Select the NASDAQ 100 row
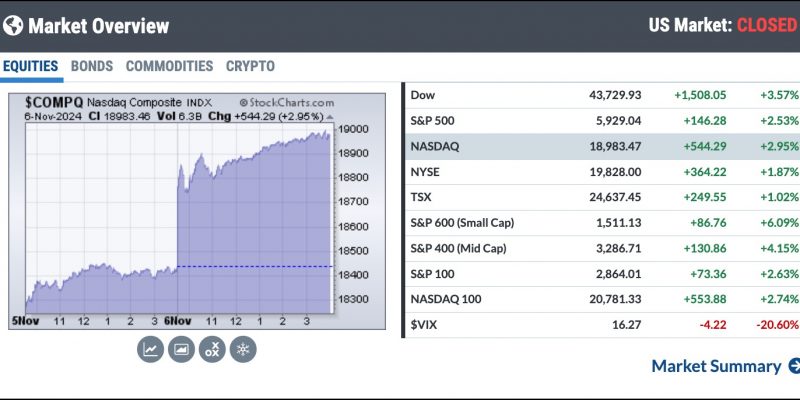 coord(602,299)
